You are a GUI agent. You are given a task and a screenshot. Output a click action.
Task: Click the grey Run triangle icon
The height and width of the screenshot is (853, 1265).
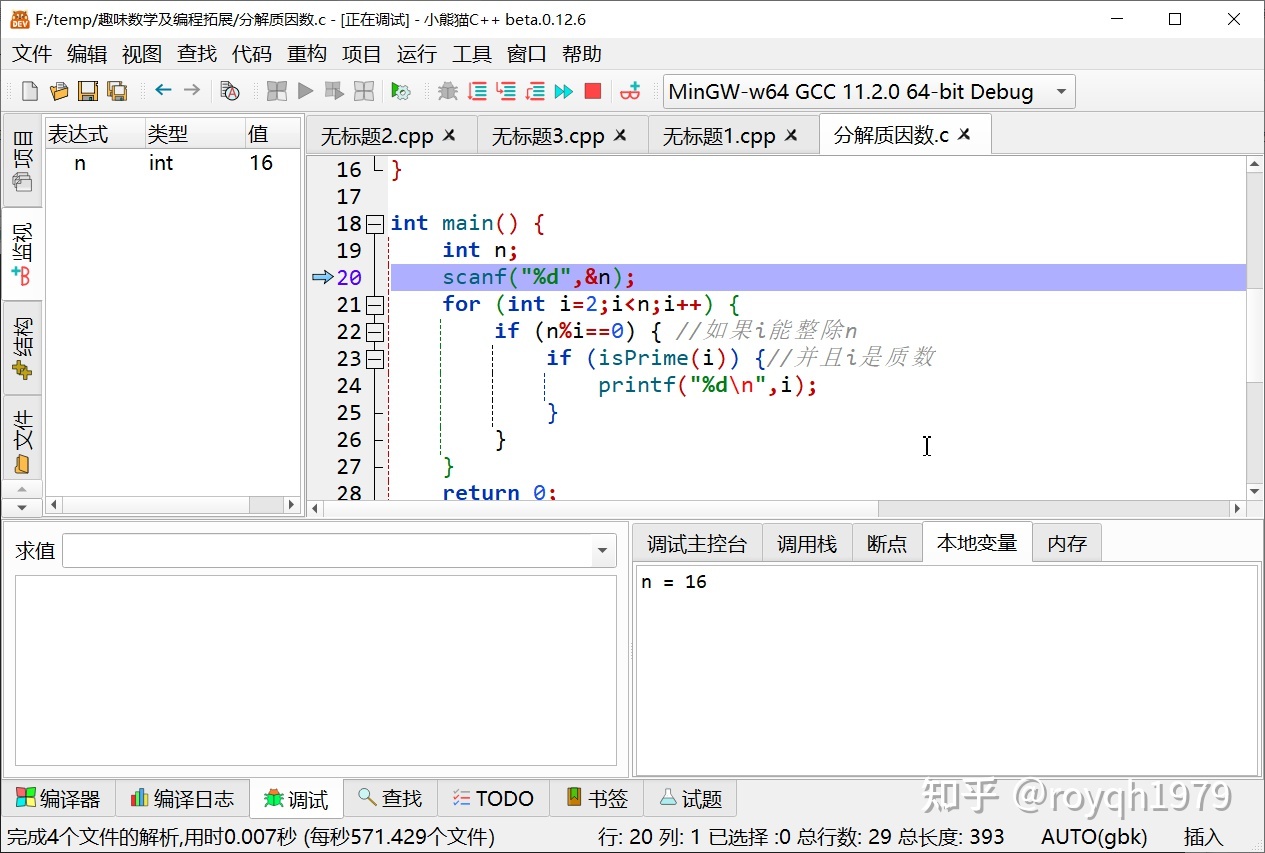tap(306, 92)
